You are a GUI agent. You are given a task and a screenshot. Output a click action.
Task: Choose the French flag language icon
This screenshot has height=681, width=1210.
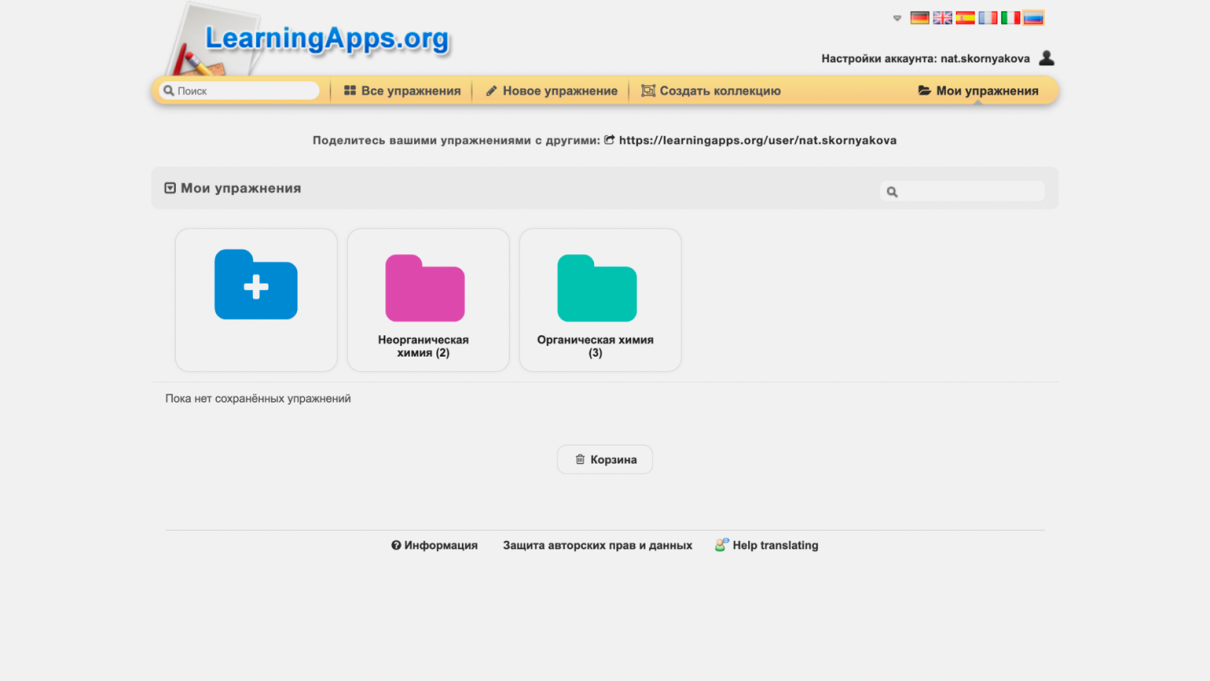point(988,18)
